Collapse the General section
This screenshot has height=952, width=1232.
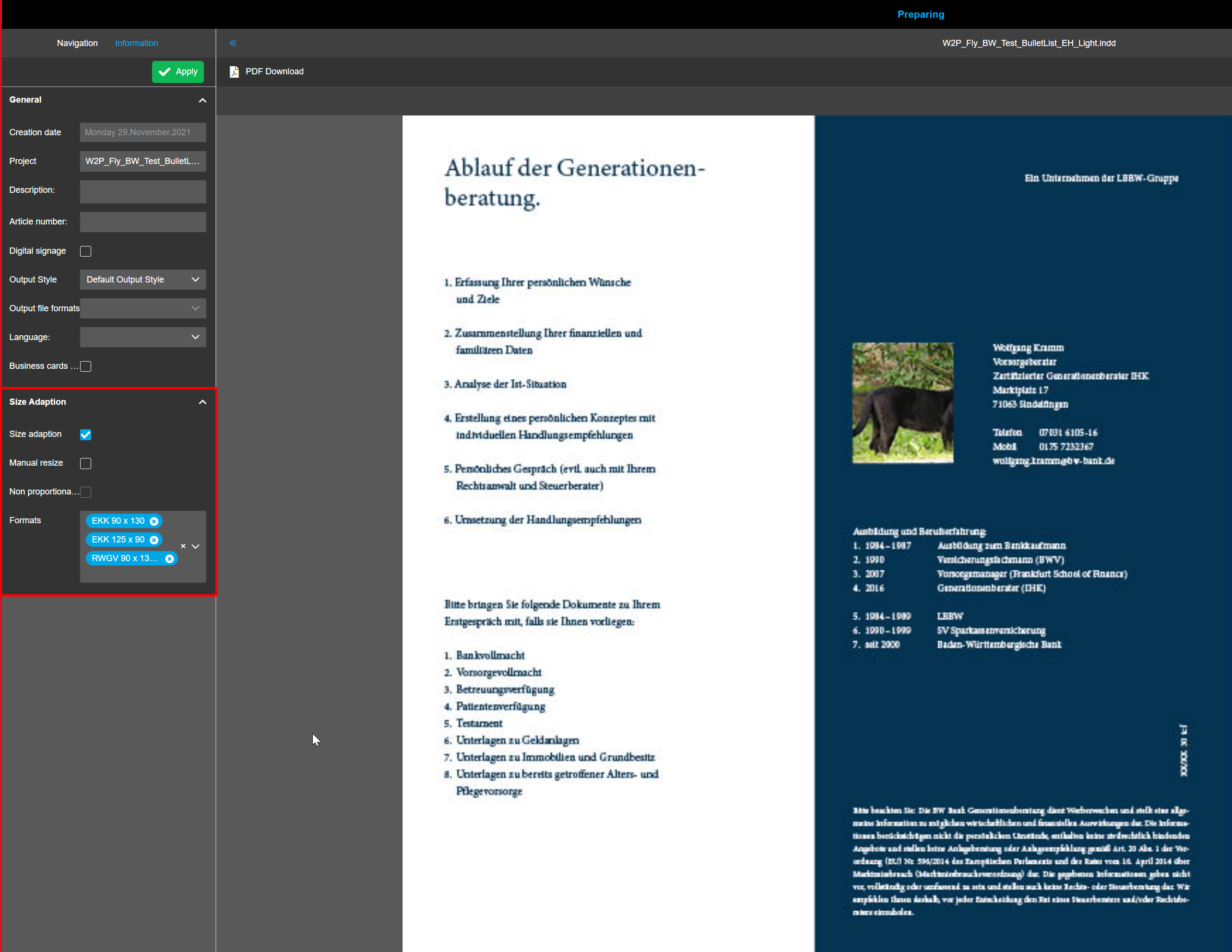pos(202,100)
